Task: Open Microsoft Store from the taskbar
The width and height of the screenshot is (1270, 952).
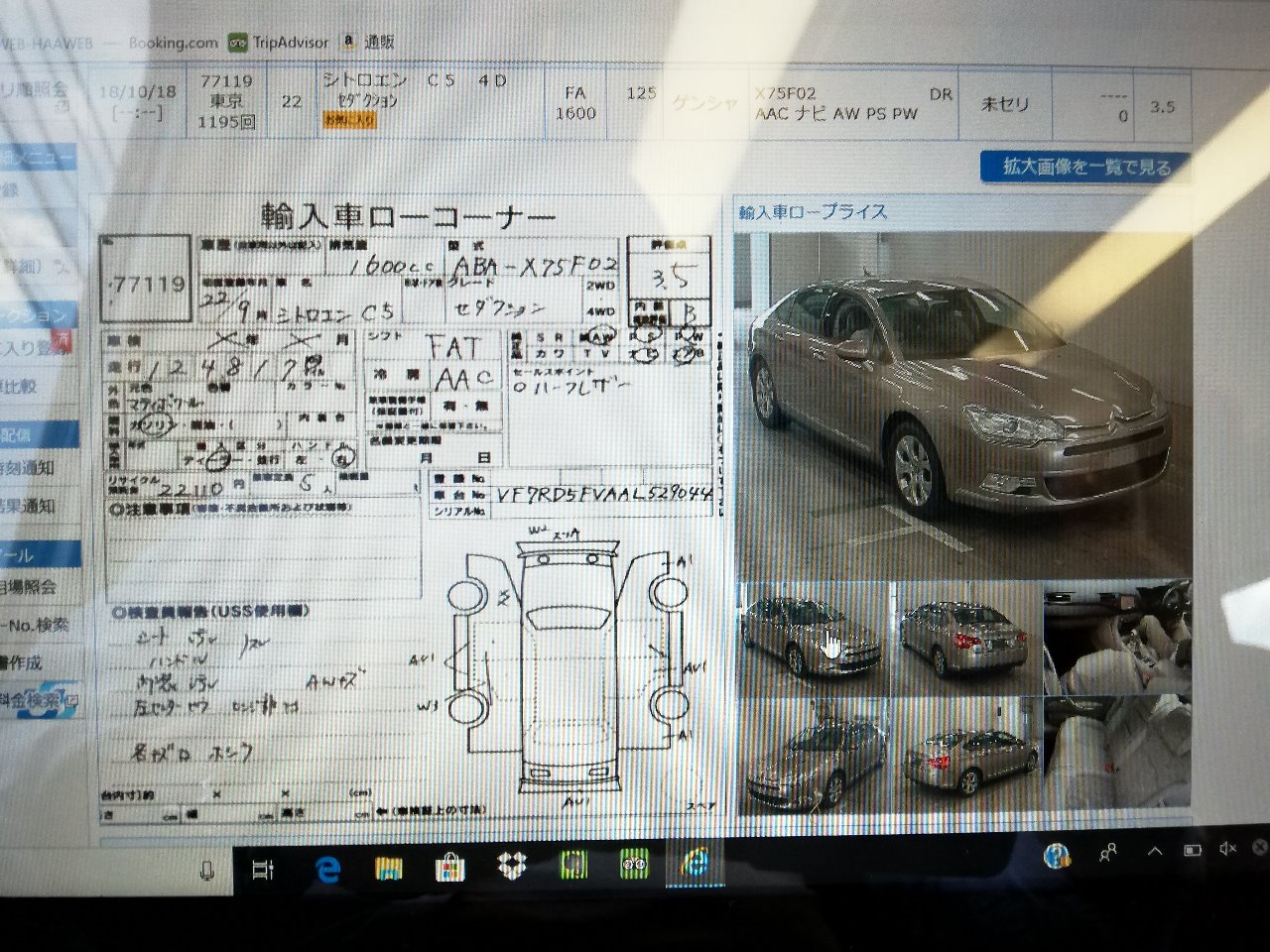Action: [450, 870]
